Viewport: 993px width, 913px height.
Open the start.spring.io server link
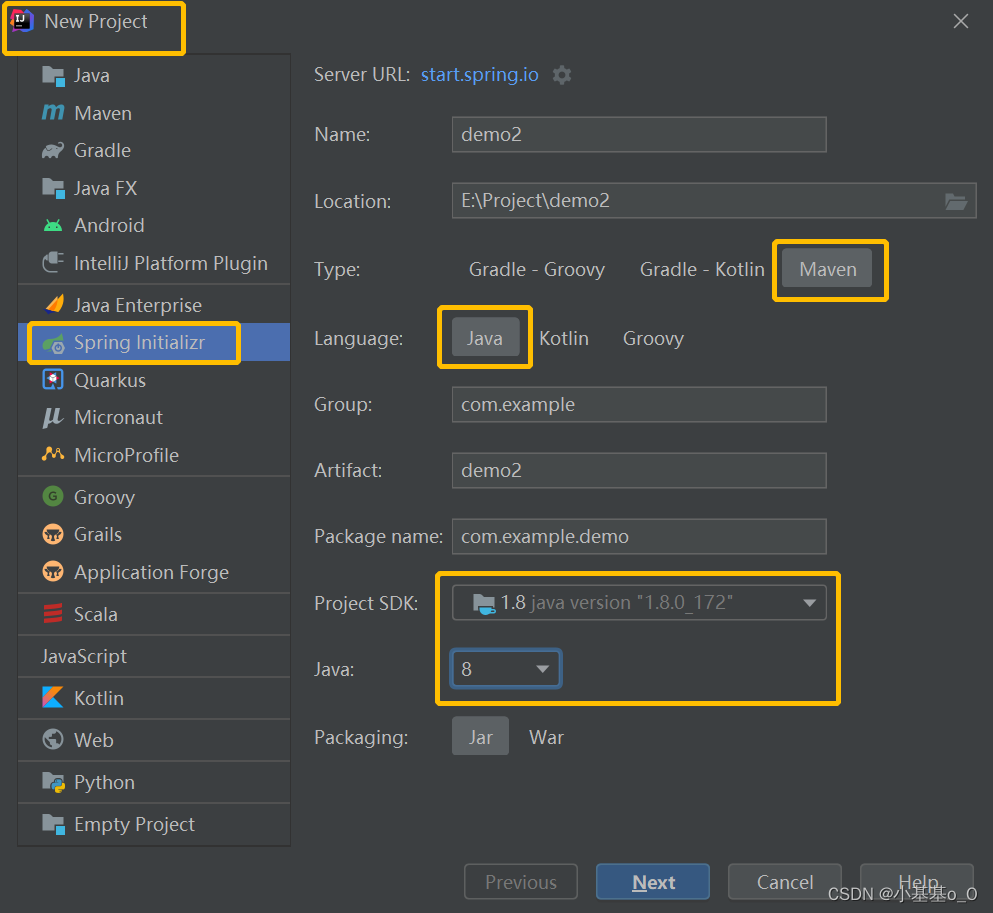pyautogui.click(x=479, y=75)
